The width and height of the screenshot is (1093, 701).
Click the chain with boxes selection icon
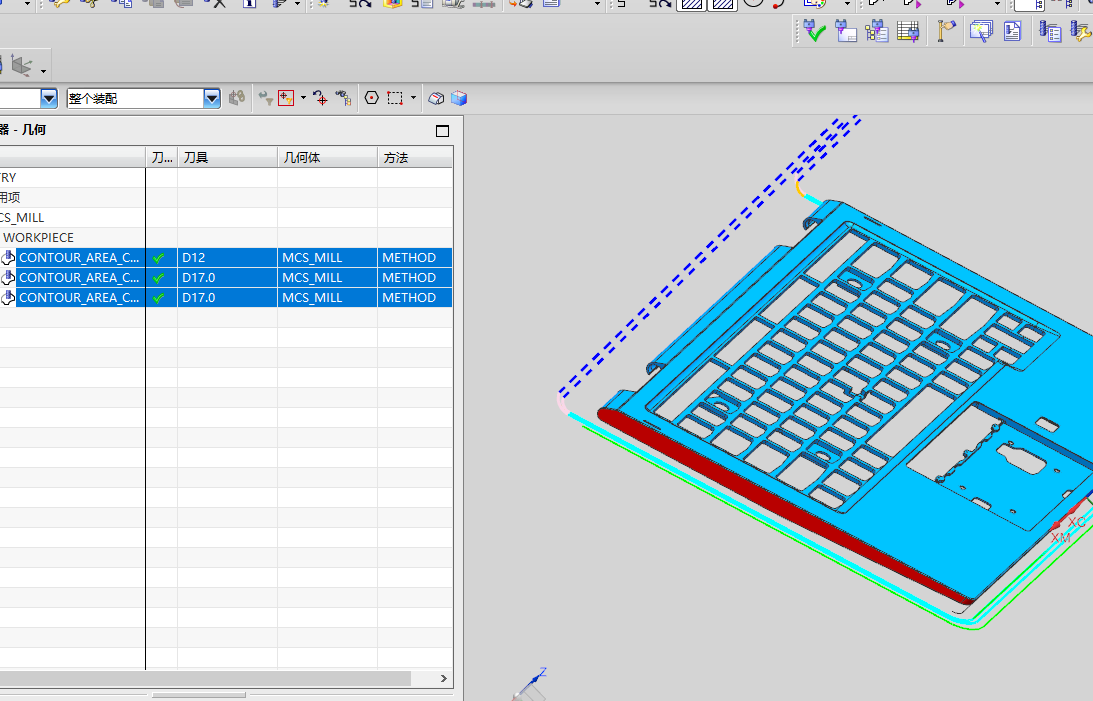pyautogui.click(x=343, y=98)
